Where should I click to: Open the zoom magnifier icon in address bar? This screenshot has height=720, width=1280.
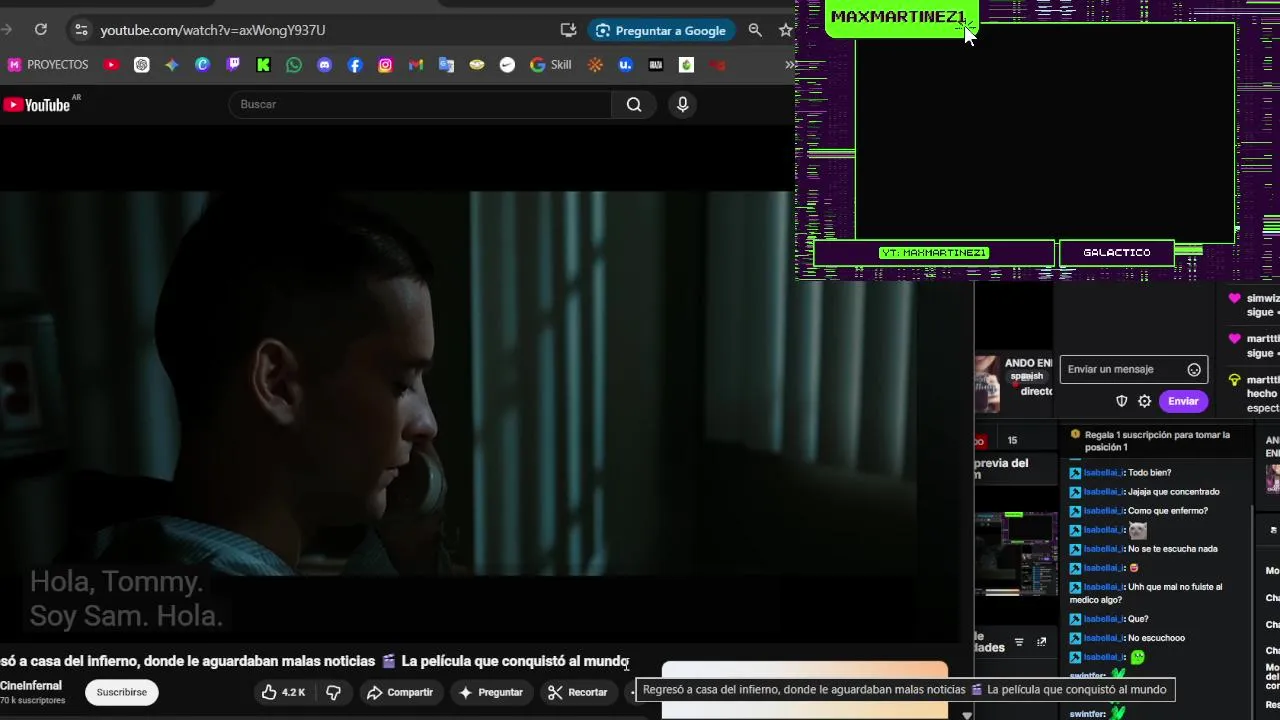(x=755, y=30)
